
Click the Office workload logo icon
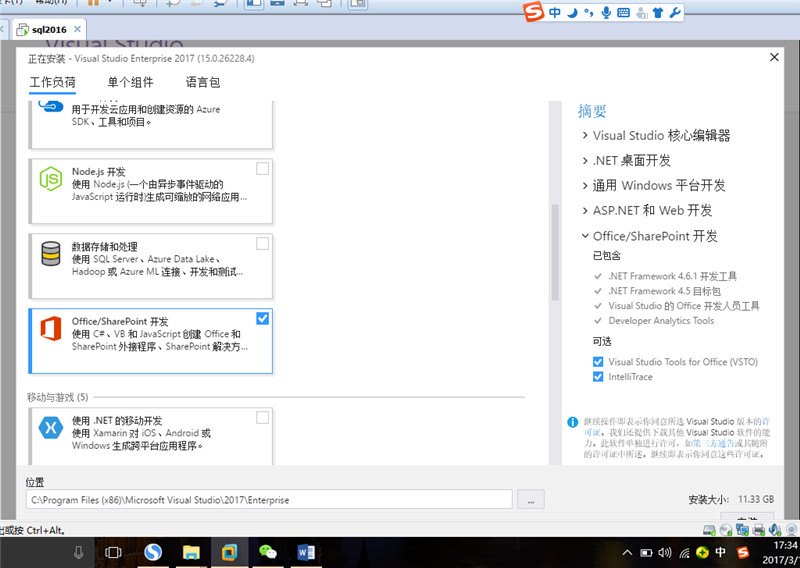[x=51, y=328]
